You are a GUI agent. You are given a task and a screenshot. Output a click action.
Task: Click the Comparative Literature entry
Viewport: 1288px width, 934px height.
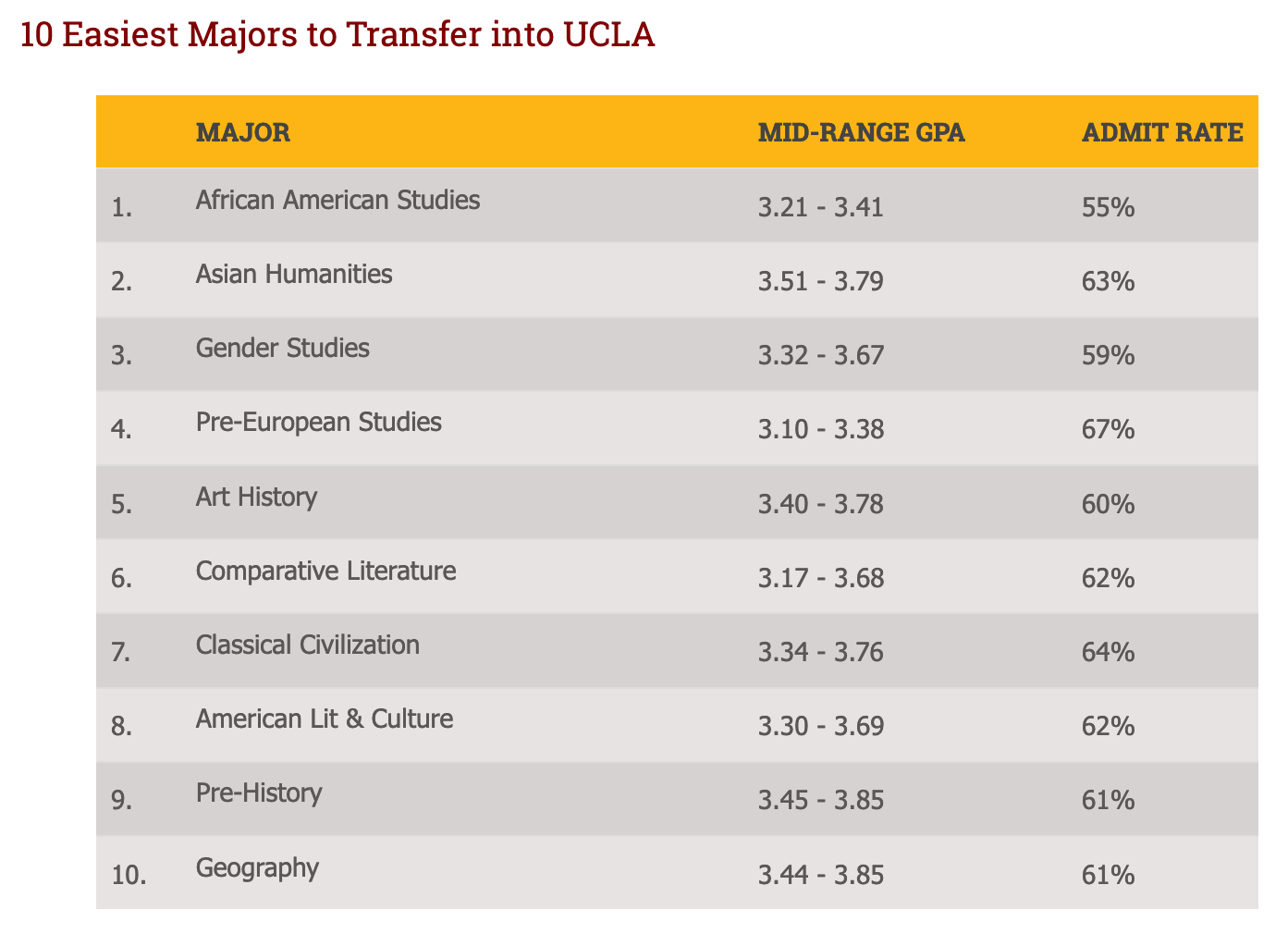(x=325, y=571)
